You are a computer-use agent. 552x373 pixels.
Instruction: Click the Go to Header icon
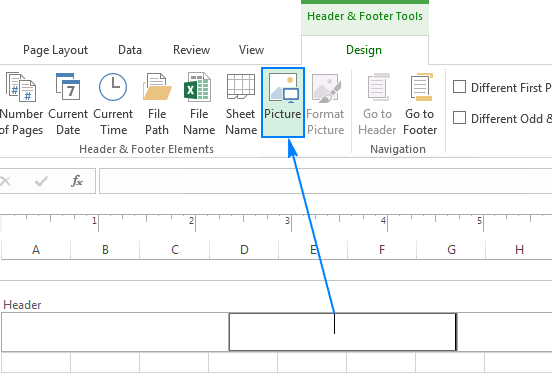[377, 104]
